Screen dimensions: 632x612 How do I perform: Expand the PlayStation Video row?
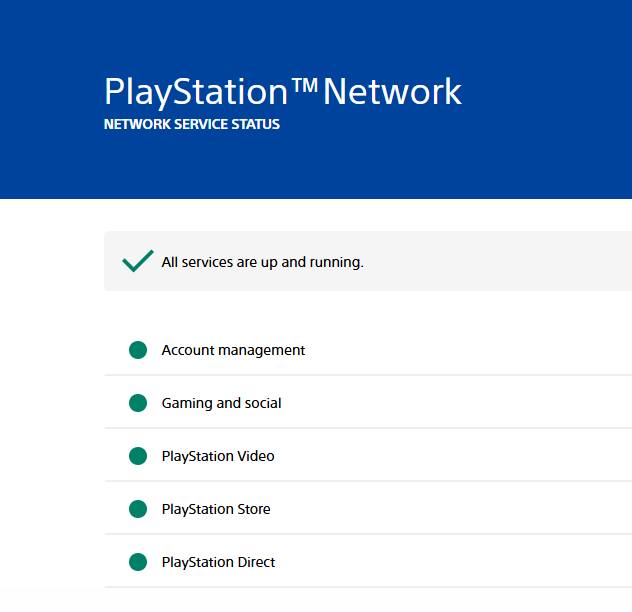coord(368,456)
